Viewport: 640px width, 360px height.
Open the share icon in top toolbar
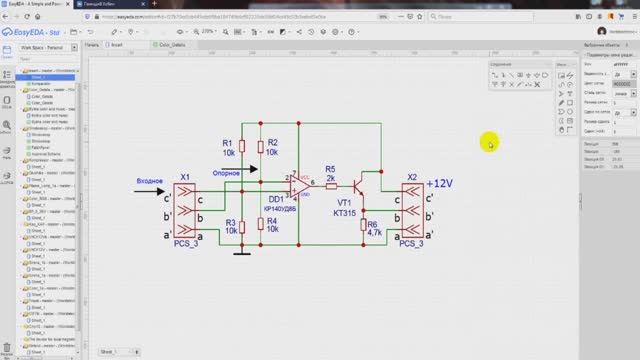pyautogui.click(x=299, y=32)
